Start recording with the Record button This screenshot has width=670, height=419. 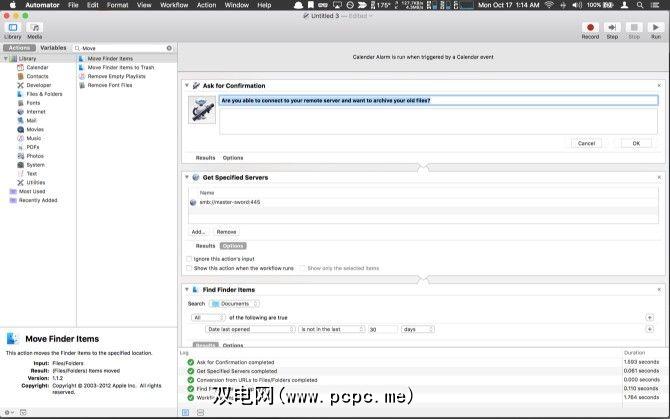coord(590,27)
